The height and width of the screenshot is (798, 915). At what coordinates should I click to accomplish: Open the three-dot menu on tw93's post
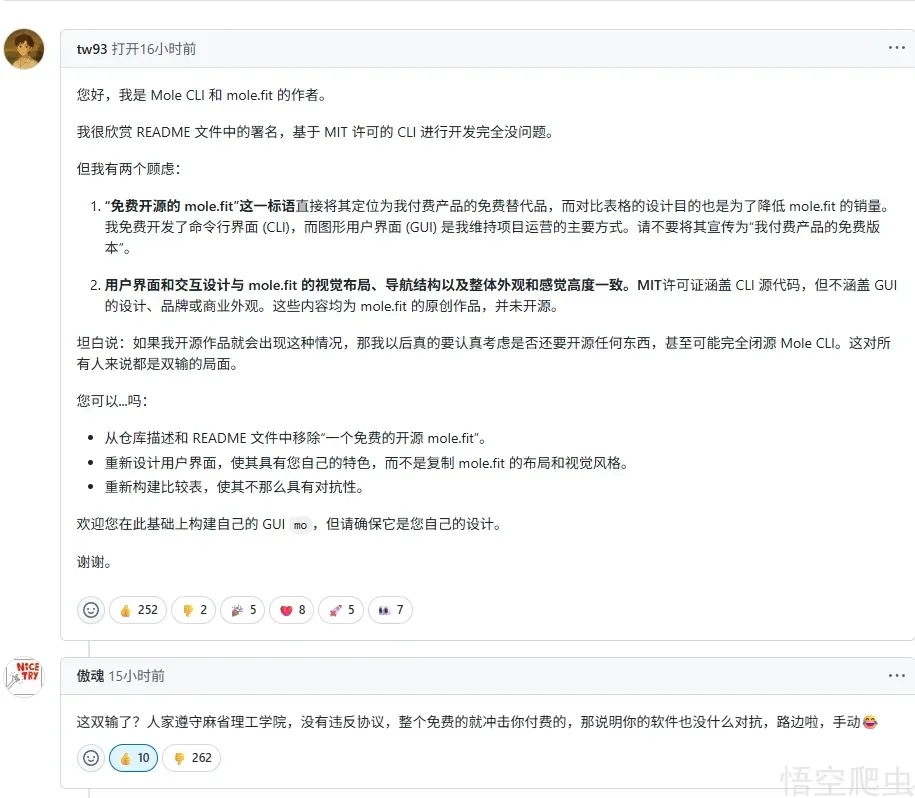coord(896,48)
